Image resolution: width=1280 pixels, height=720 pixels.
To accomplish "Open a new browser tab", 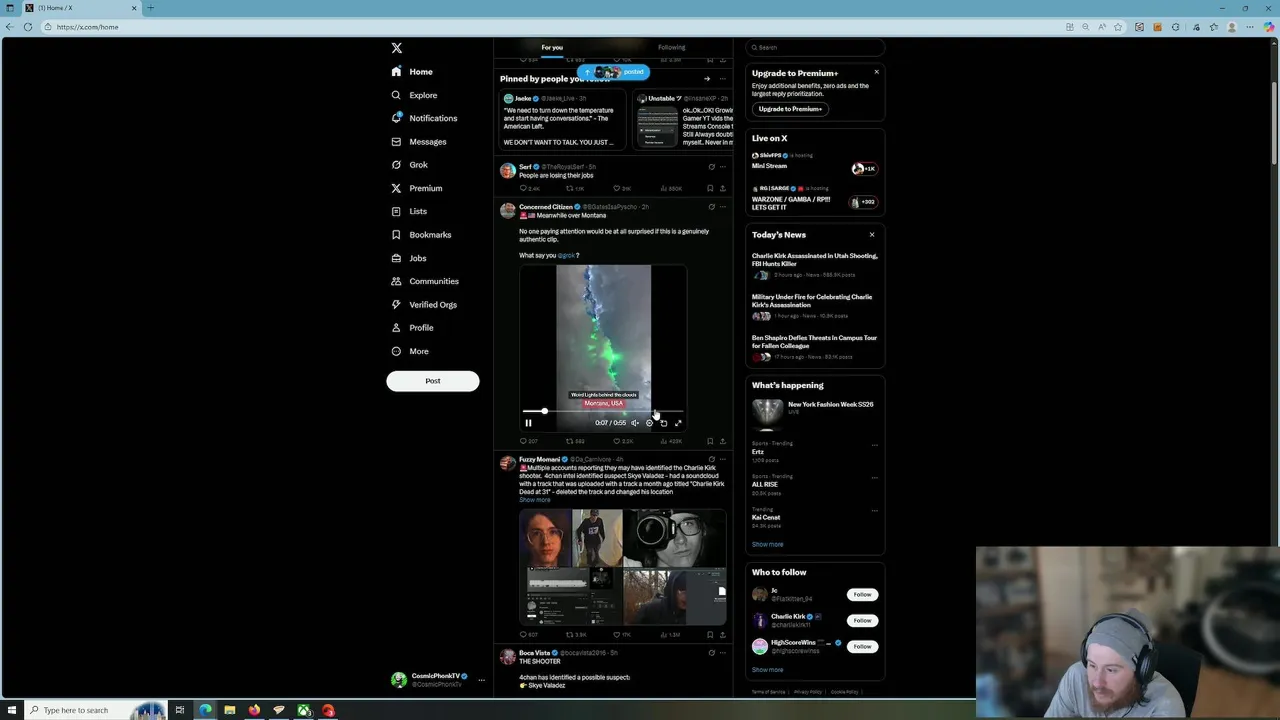I will [150, 8].
